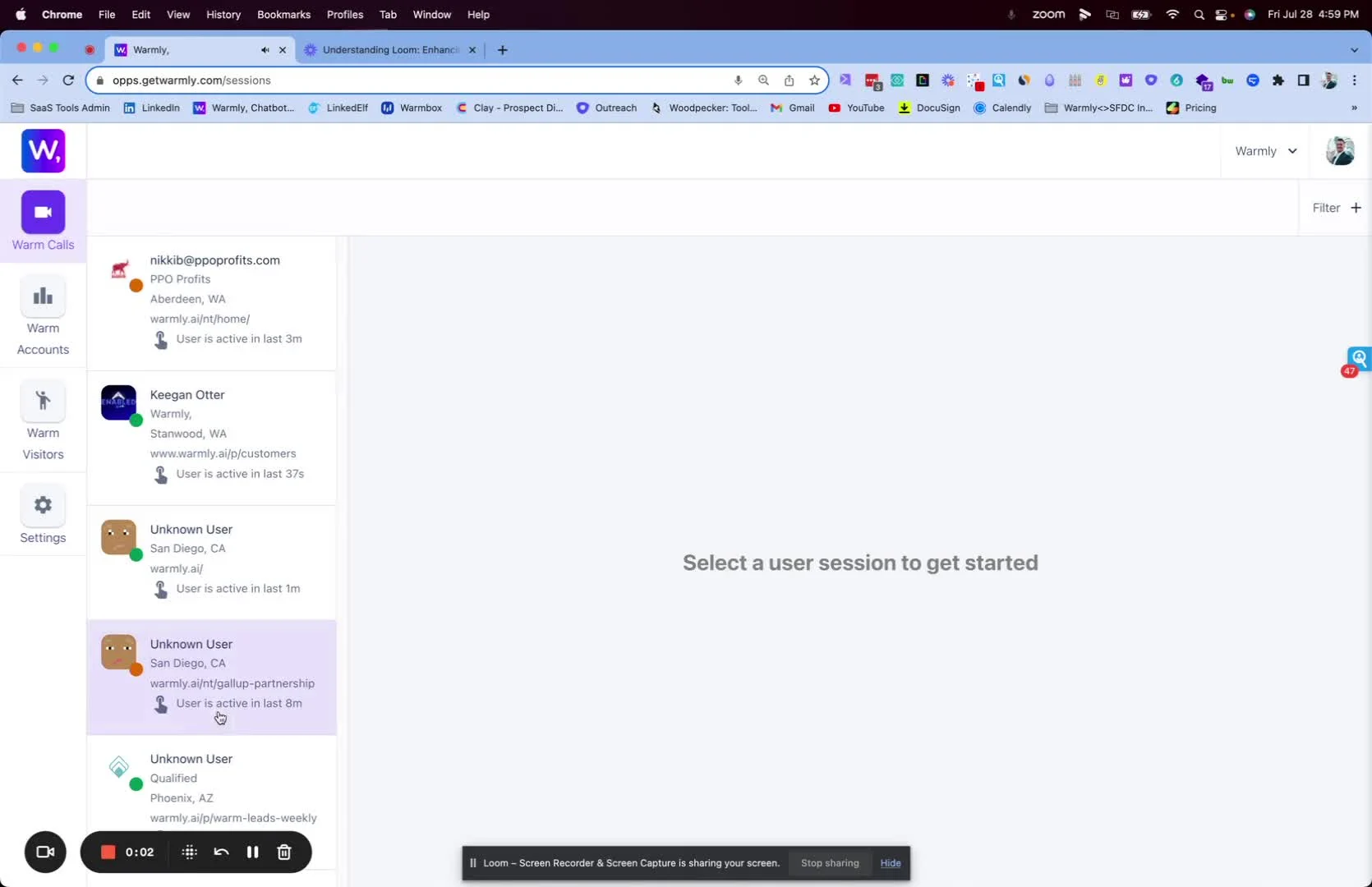Open macOS Spotlight search icon
The width and height of the screenshot is (1372, 887).
point(1199,14)
